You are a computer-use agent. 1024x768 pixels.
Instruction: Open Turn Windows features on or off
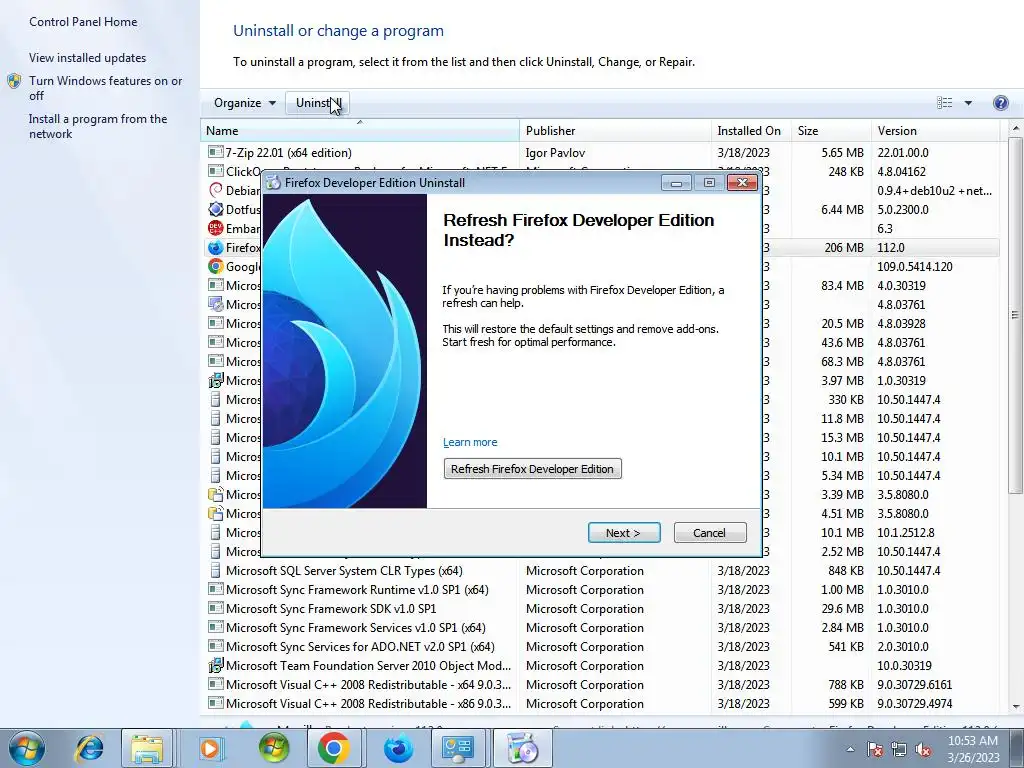[x=105, y=88]
